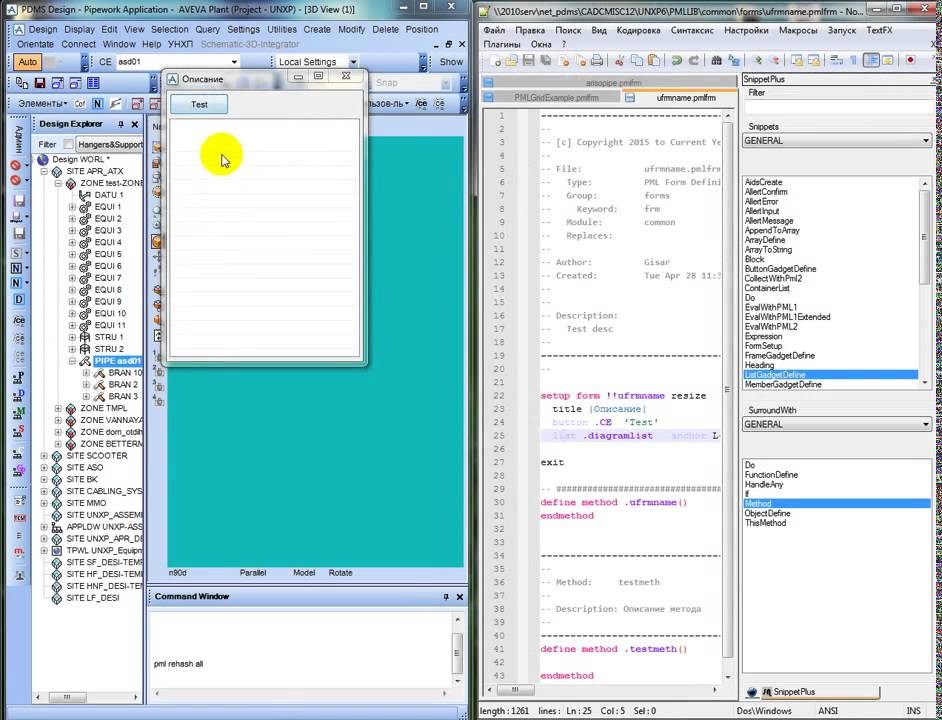Toggle the word wrap icon in Notepad++
The width and height of the screenshot is (942, 720).
836,60
